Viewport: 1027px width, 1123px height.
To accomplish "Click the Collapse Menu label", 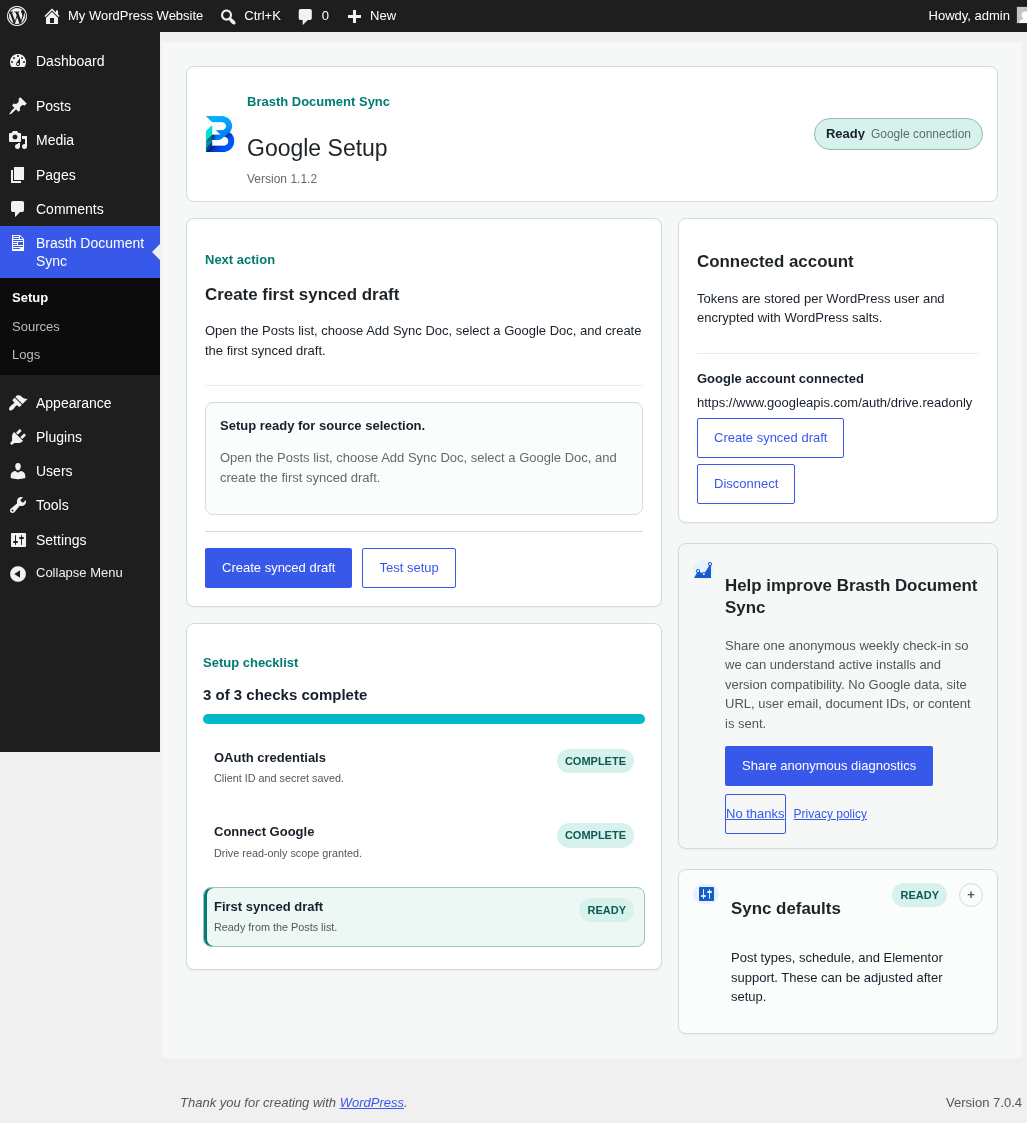I will coord(79,573).
